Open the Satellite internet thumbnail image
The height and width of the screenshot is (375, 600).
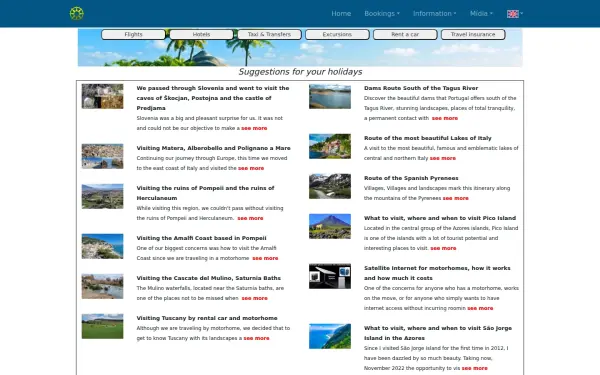[x=330, y=276]
